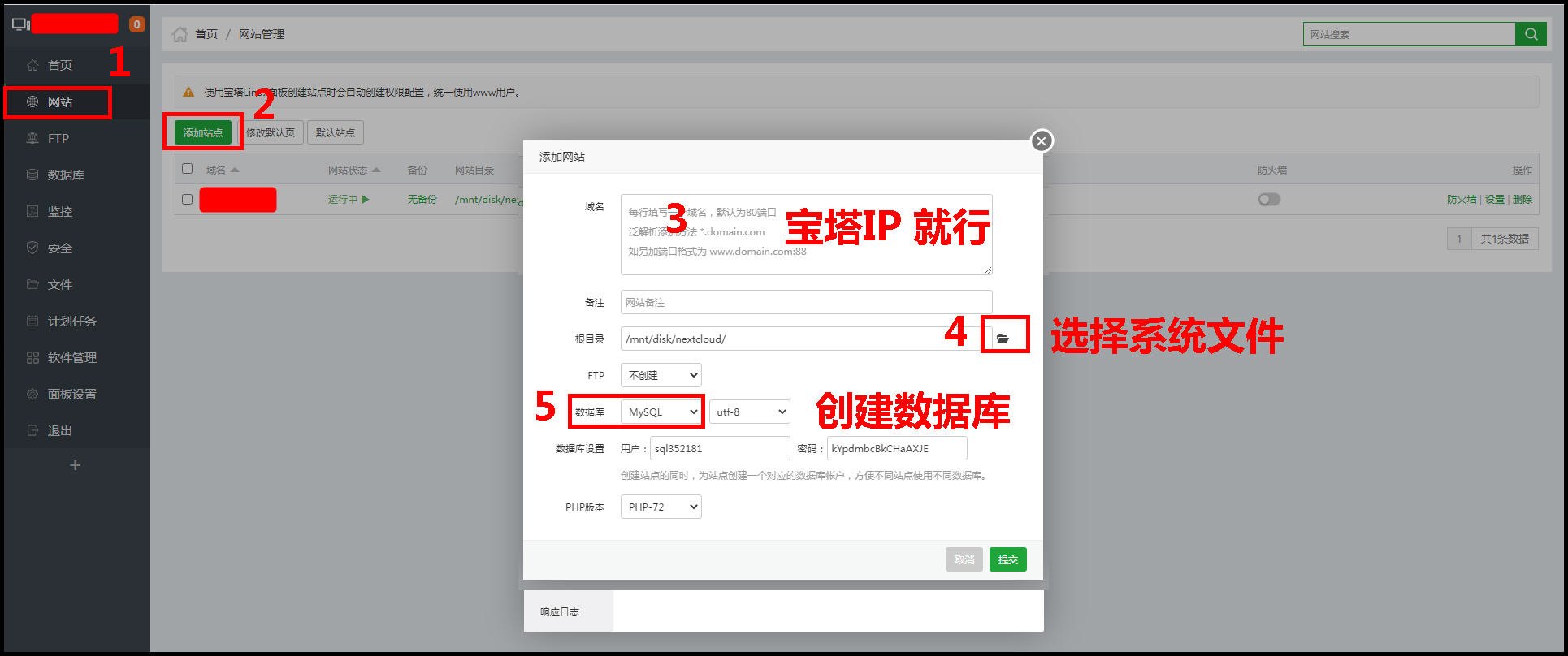Click 响应日志 tab below dialog

pyautogui.click(x=568, y=611)
